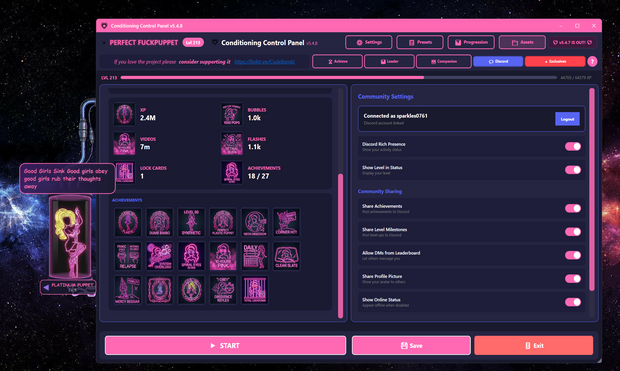Click the Total Lockdown achievement badge

point(255,290)
